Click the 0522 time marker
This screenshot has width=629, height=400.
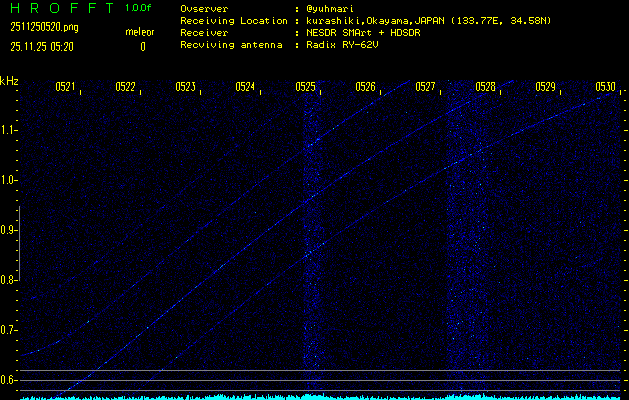(x=125, y=87)
